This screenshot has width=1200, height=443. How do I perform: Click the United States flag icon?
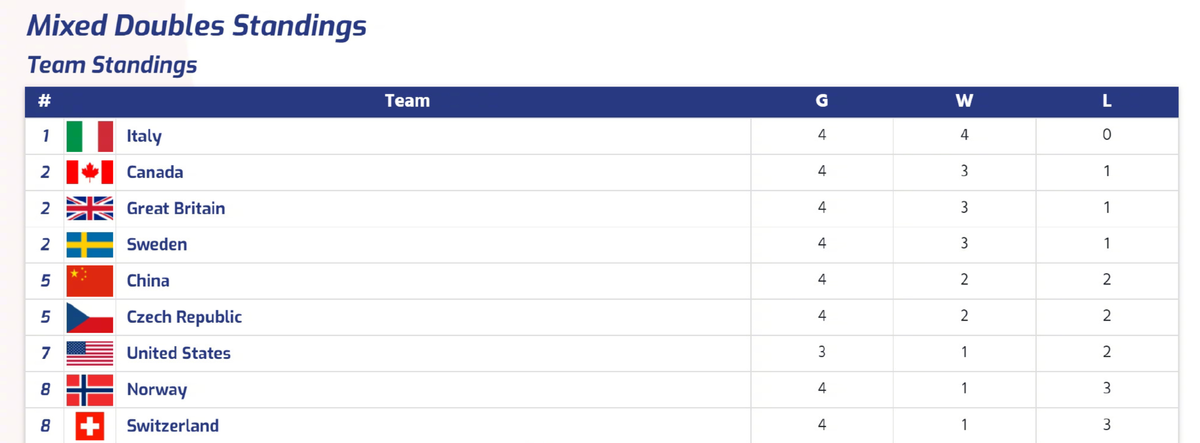[x=89, y=353]
